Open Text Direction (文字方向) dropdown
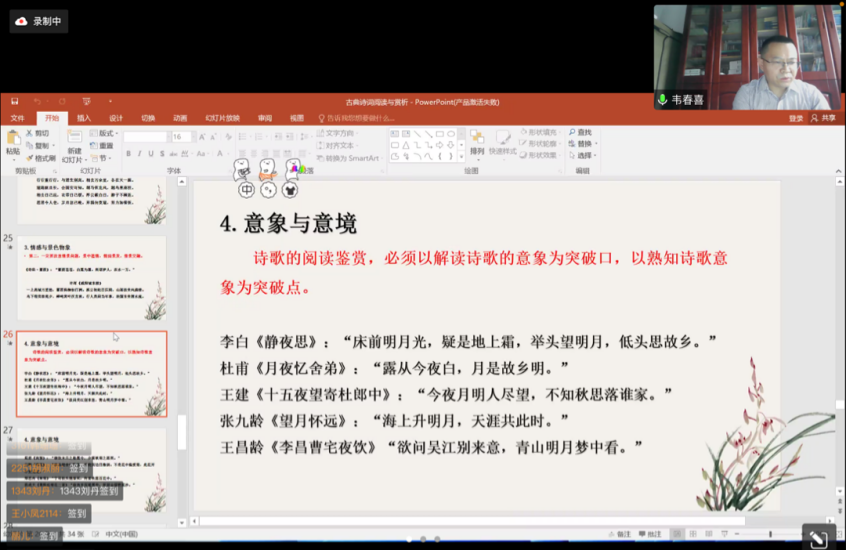The width and height of the screenshot is (846, 550). pos(338,133)
